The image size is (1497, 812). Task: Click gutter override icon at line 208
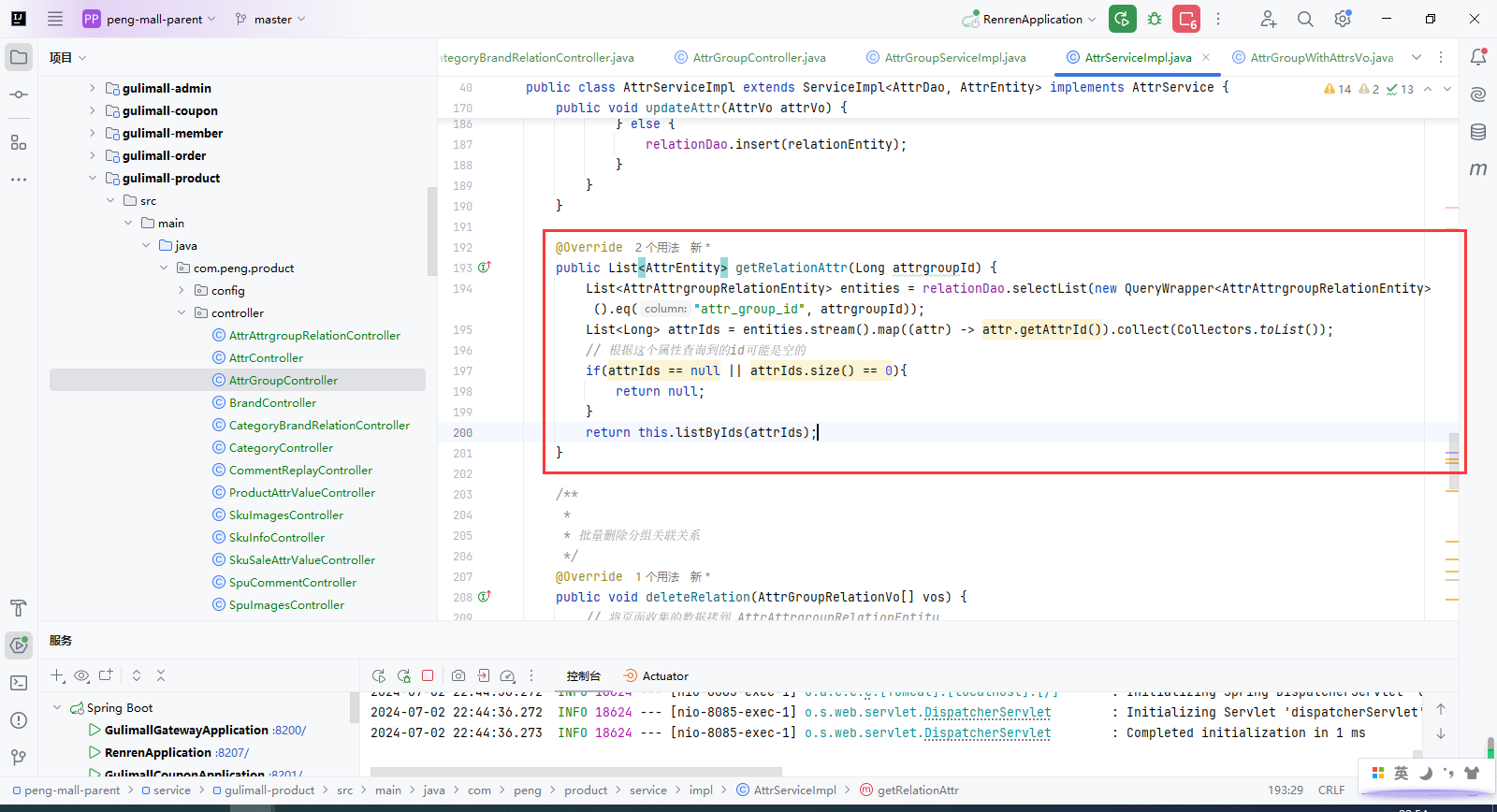click(x=485, y=597)
